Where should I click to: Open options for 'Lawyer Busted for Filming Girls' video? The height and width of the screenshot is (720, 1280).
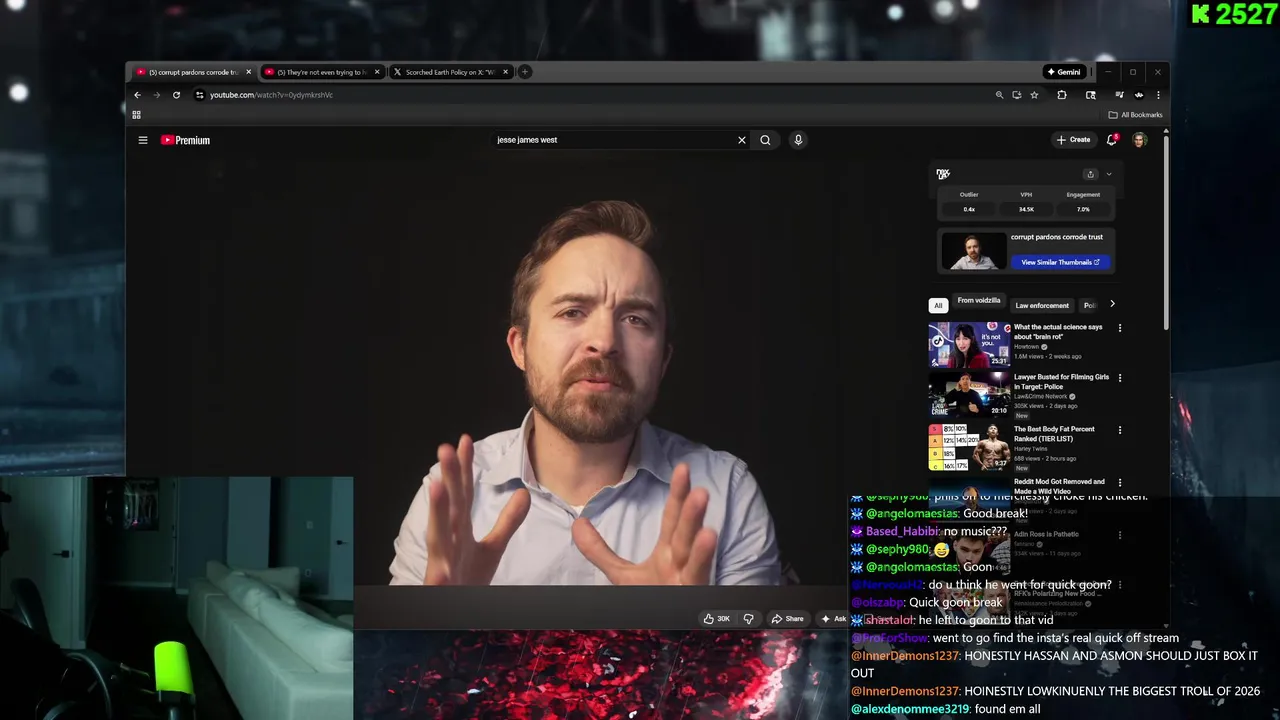pos(1120,378)
